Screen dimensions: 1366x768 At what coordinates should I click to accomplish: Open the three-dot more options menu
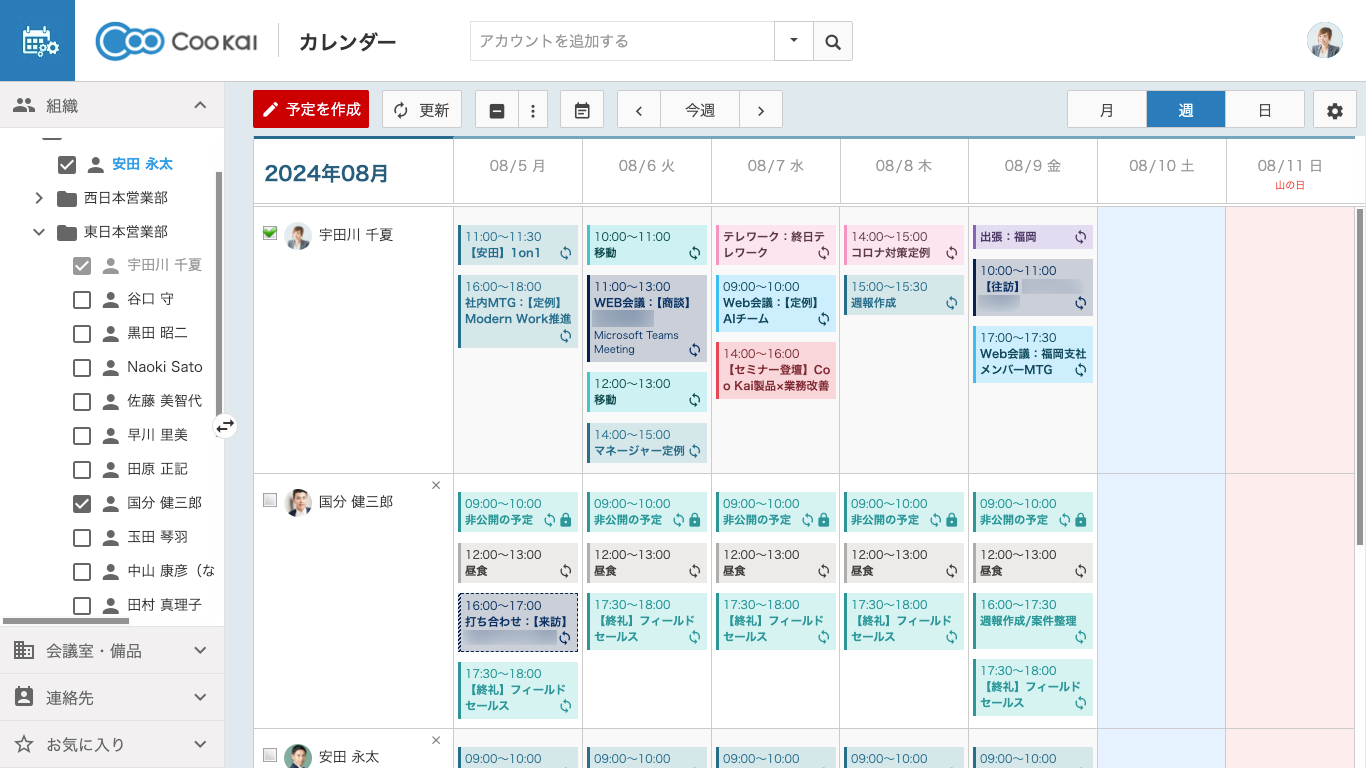(533, 110)
